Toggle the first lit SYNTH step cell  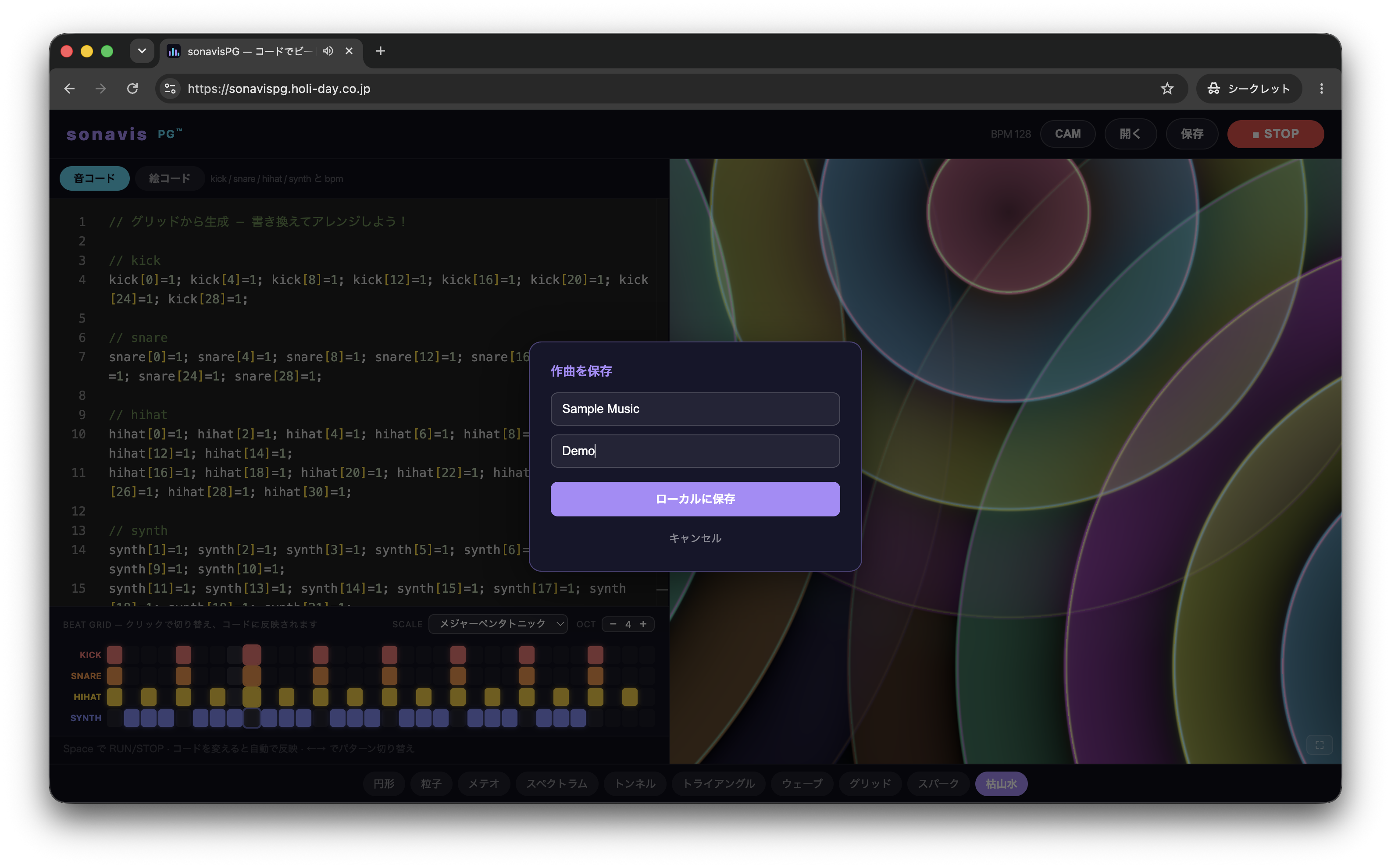point(132,718)
